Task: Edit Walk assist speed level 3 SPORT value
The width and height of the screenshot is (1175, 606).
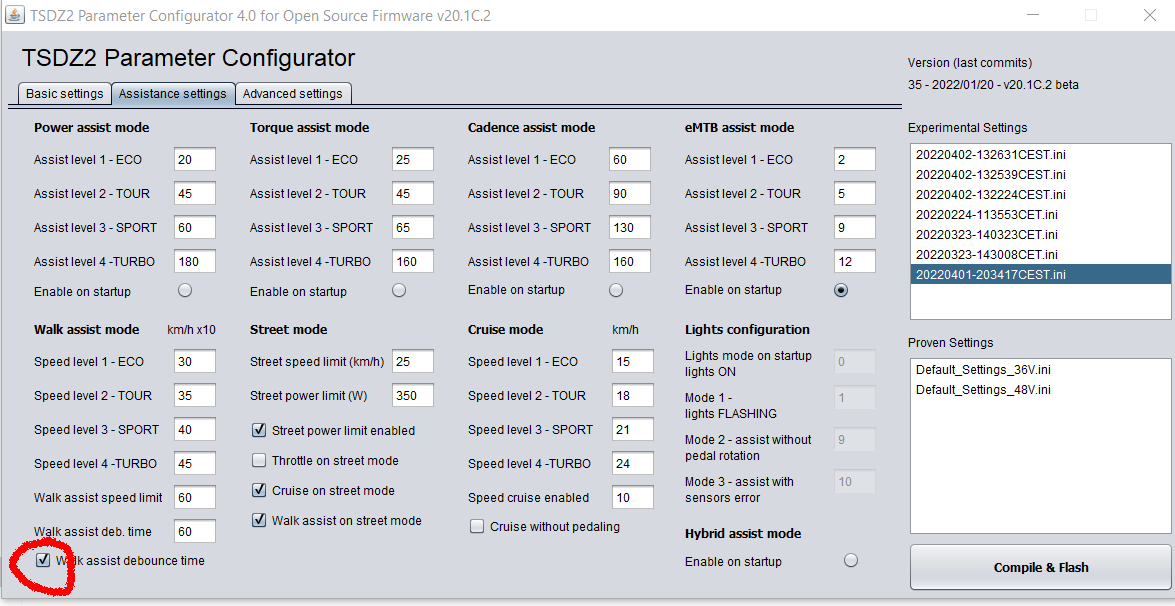Action: (195, 429)
